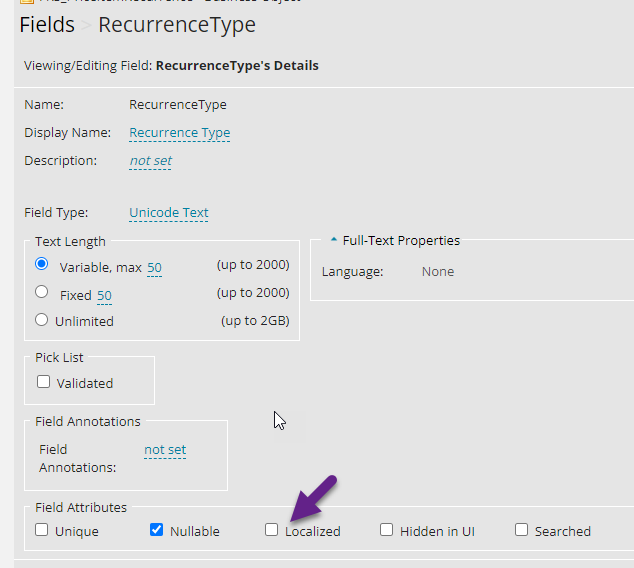634x568 pixels.
Task: Click the RecurrenceType breadcrumb title
Action: point(177,25)
